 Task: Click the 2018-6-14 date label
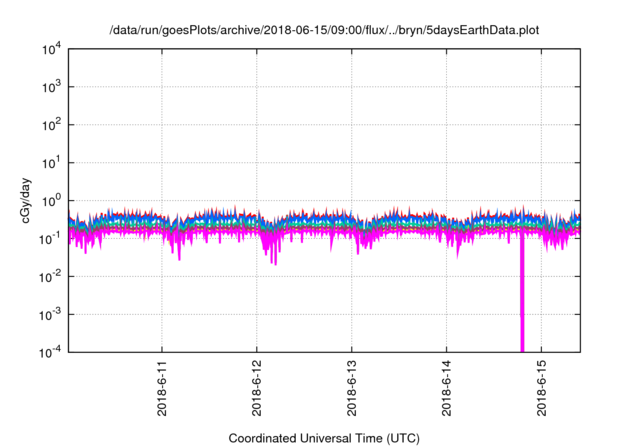point(447,388)
